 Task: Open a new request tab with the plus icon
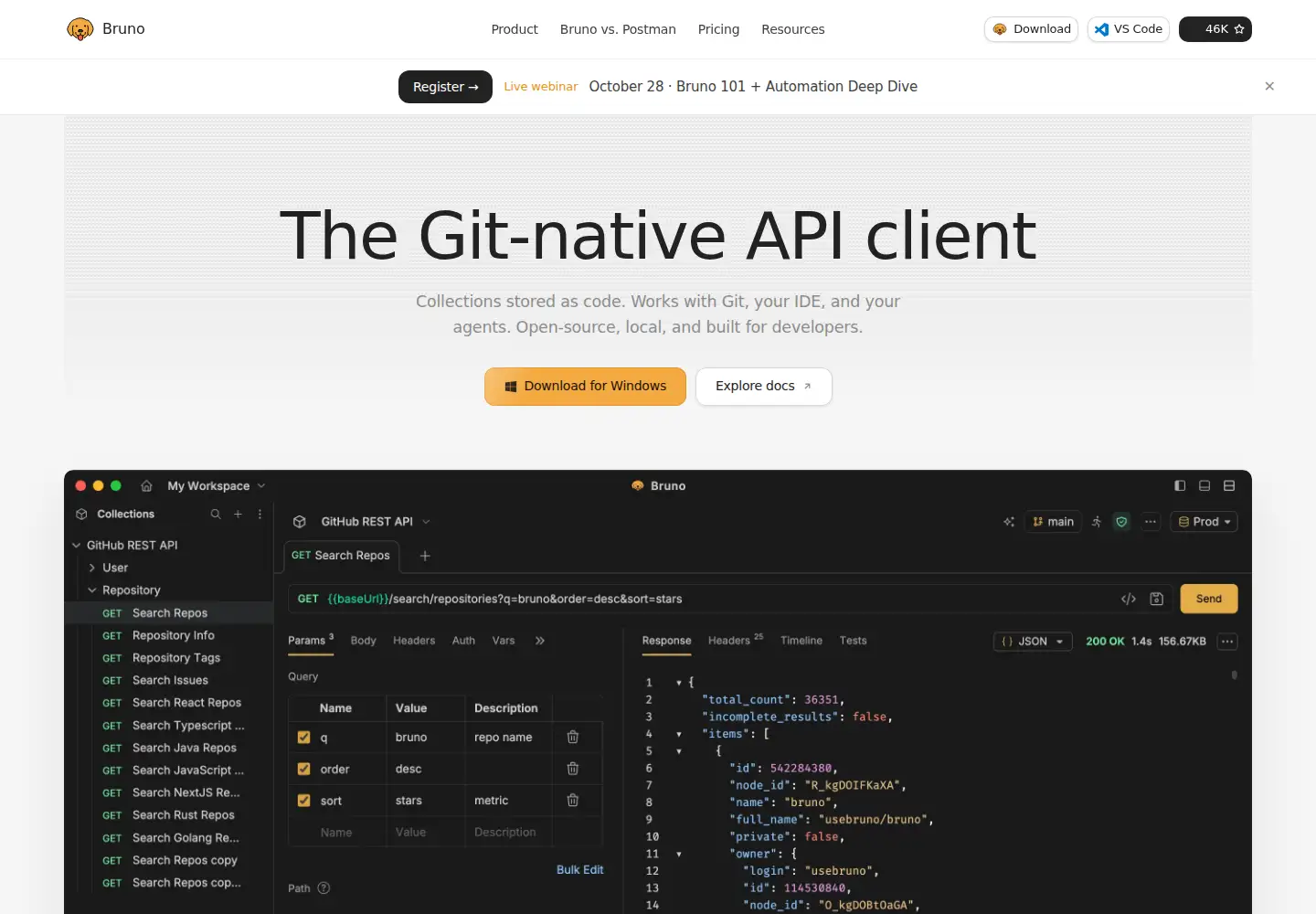point(425,556)
